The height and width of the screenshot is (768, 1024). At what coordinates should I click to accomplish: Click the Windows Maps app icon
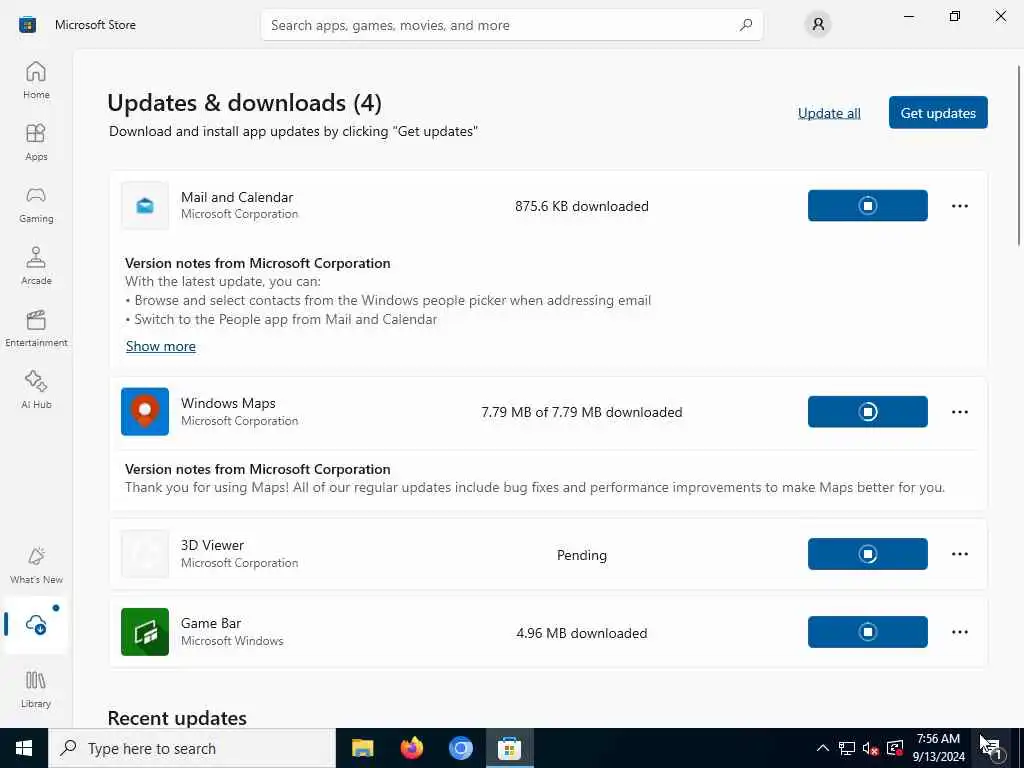[145, 412]
